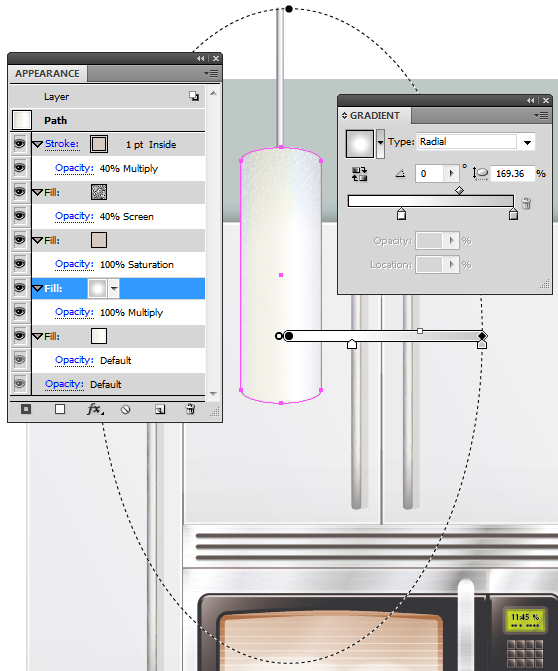Open Opacity link for 40% Screen
This screenshot has width=558, height=671.
(x=74, y=216)
